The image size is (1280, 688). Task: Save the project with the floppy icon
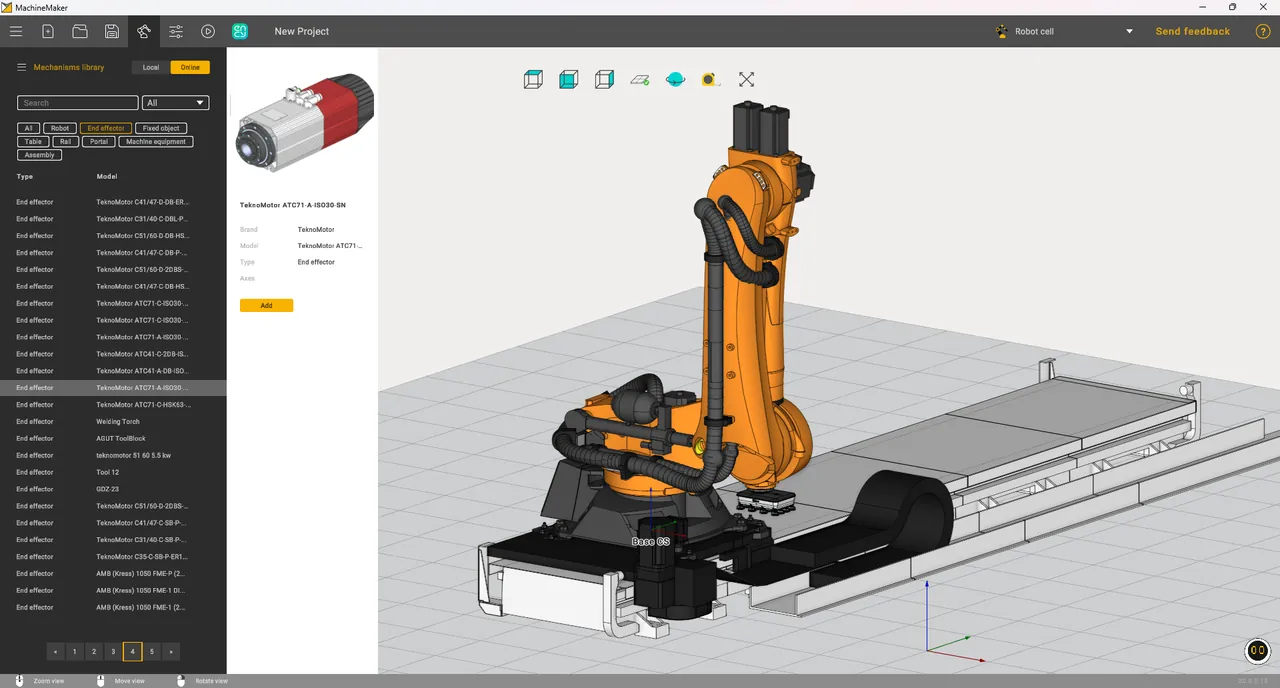[112, 31]
